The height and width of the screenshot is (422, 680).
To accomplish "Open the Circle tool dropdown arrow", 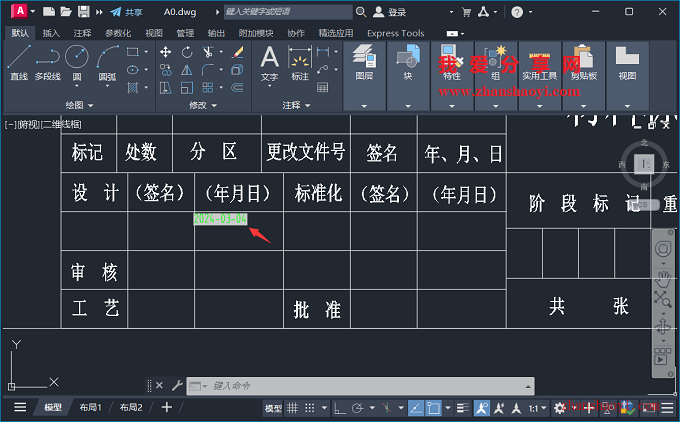I will pyautogui.click(x=77, y=86).
